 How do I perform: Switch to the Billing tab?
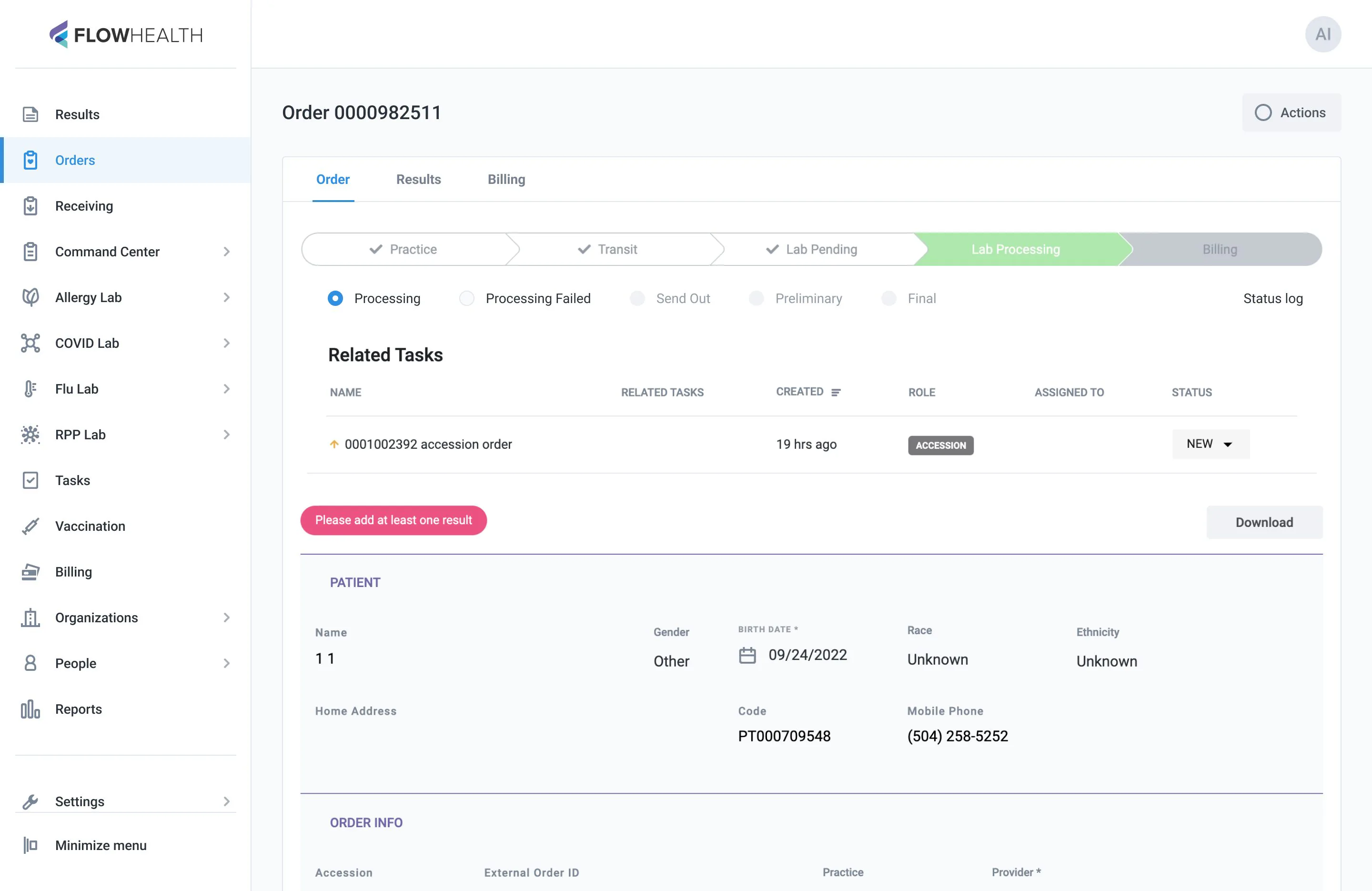click(x=506, y=179)
